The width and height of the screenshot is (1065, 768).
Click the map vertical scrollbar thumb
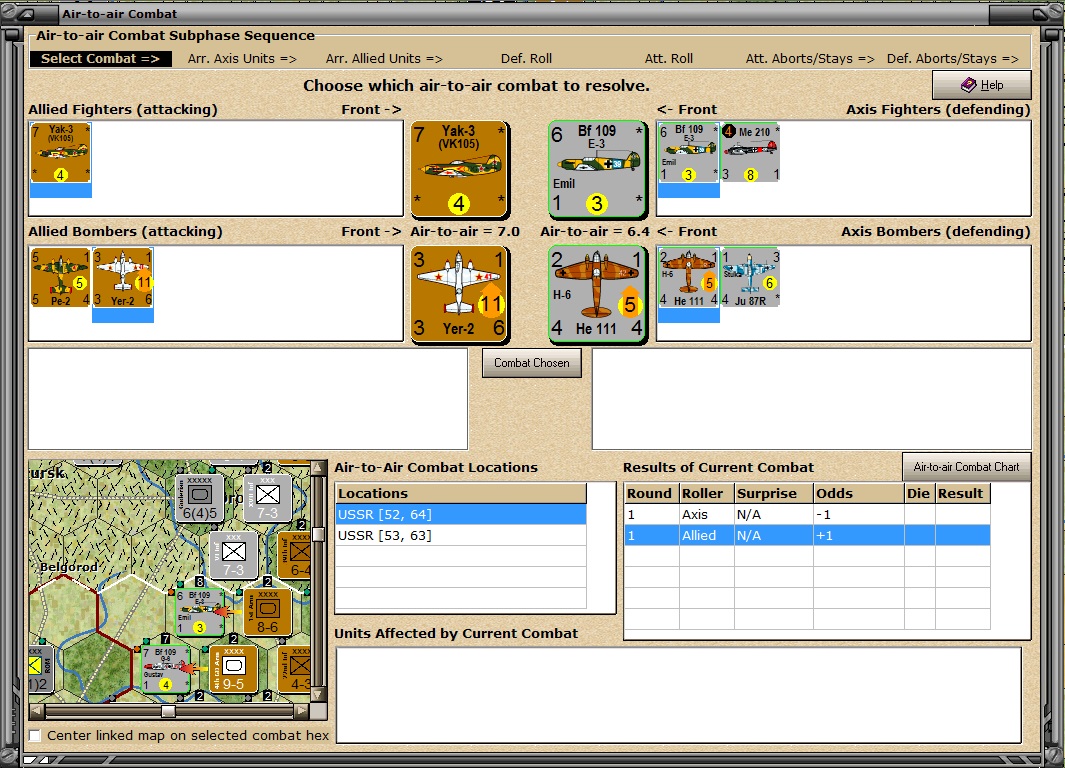pos(318,534)
